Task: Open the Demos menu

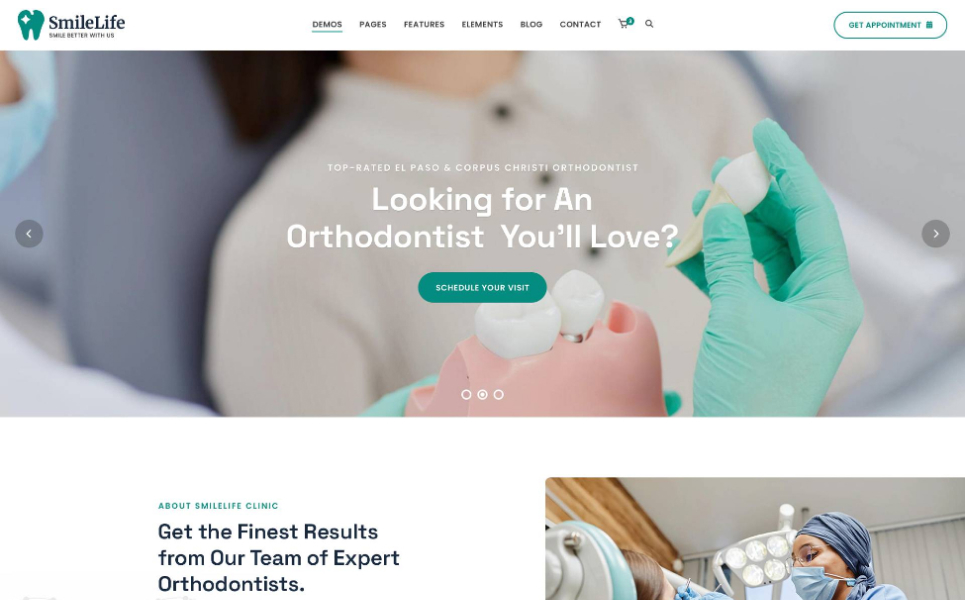Action: (327, 25)
